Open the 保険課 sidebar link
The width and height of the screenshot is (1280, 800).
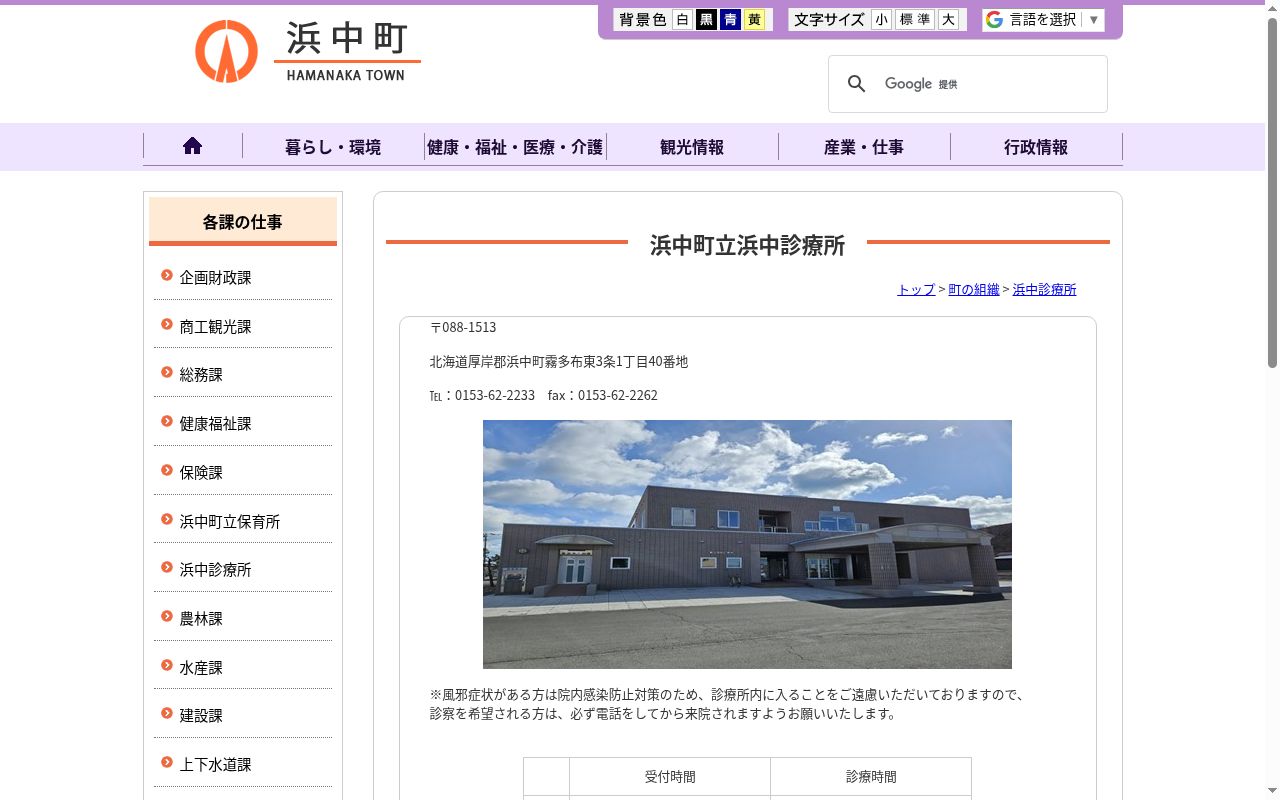point(201,473)
